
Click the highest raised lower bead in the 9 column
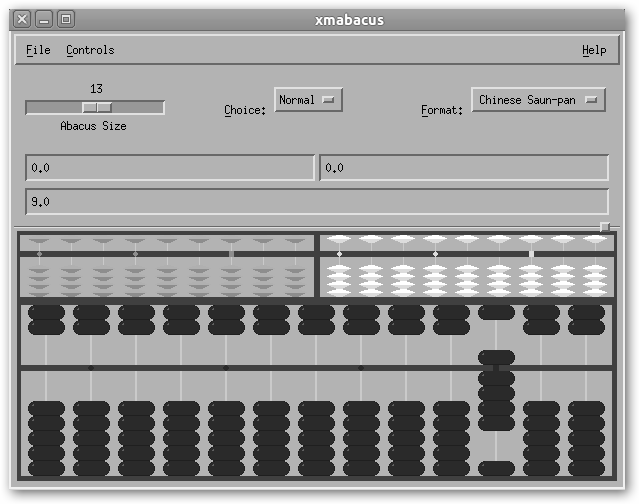pyautogui.click(x=497, y=378)
